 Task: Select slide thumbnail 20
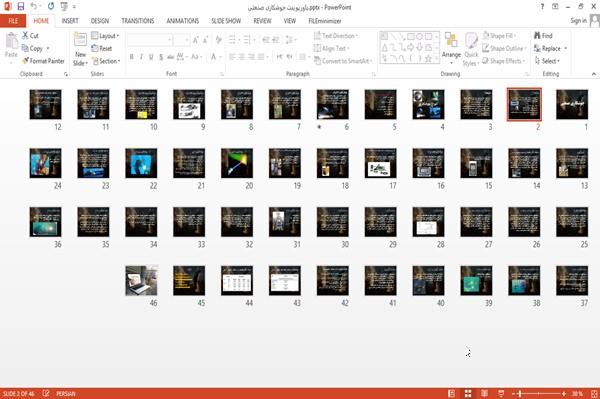(x=237, y=163)
